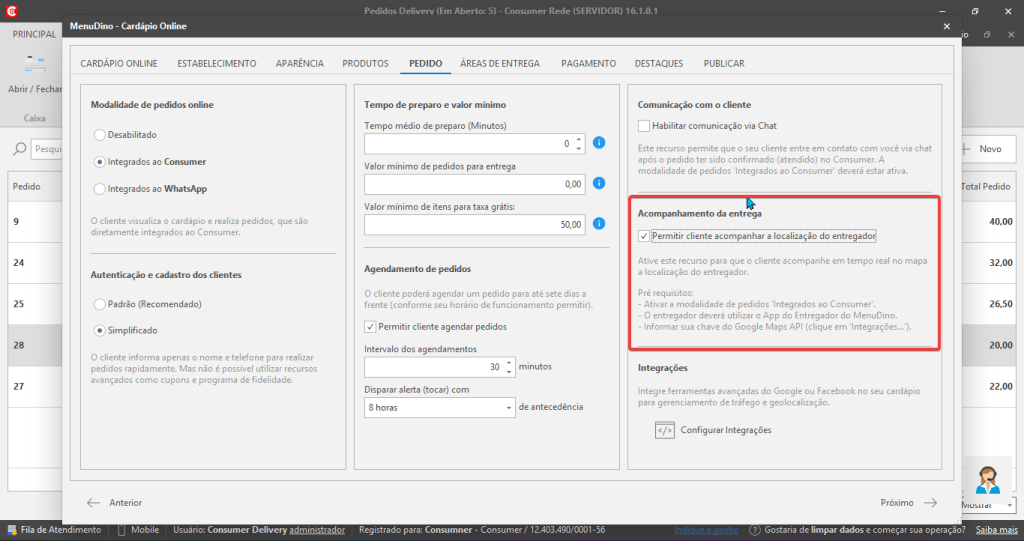Select pedido row 28 in background list
Screen dimensions: 1024x541
35,345
